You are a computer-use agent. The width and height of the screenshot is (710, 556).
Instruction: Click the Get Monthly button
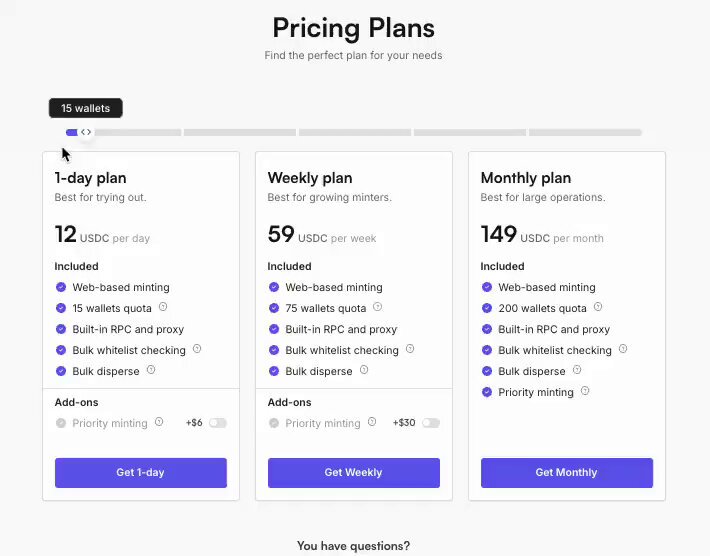(567, 473)
